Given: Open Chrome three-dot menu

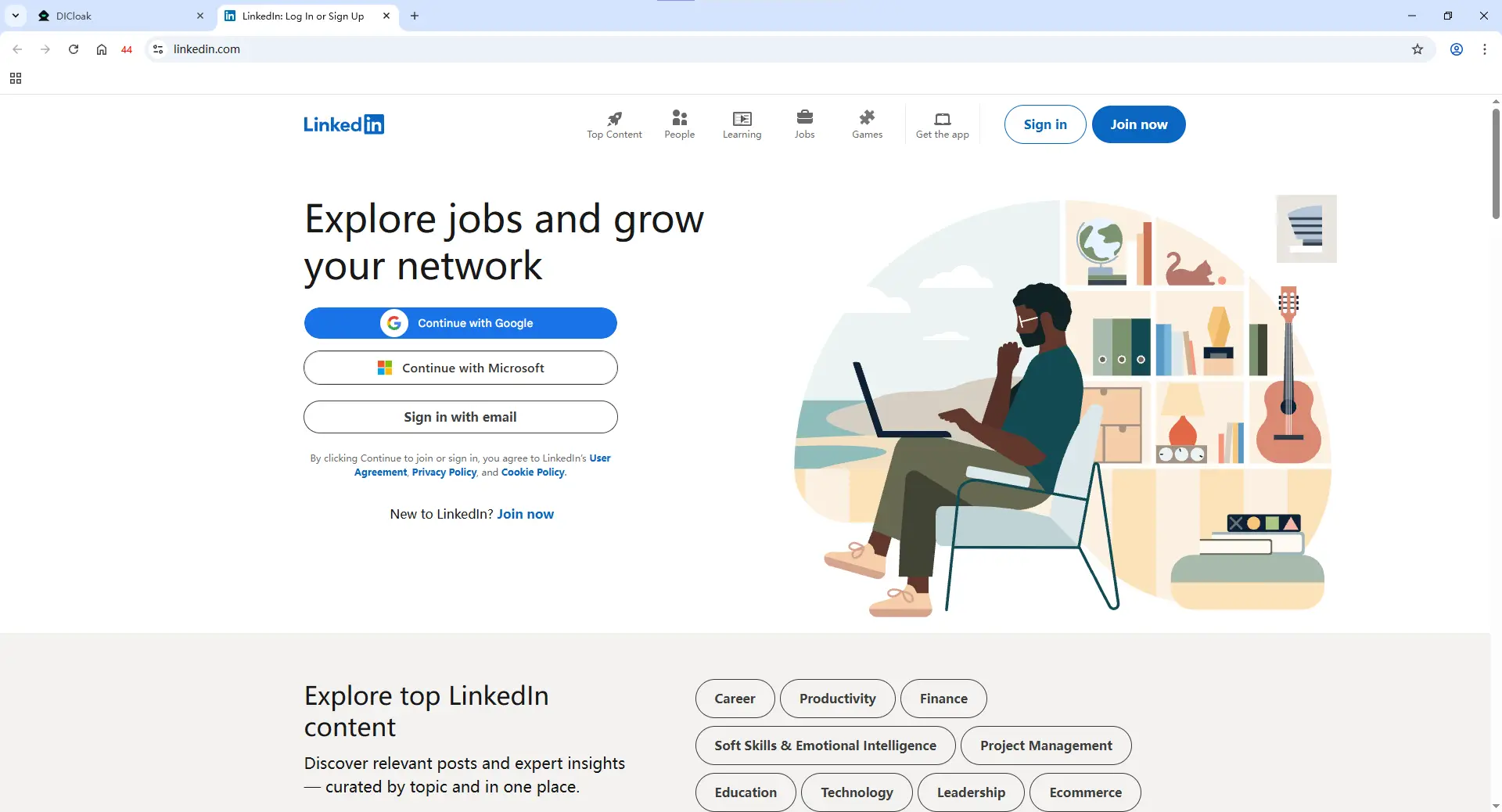Looking at the screenshot, I should point(1484,49).
